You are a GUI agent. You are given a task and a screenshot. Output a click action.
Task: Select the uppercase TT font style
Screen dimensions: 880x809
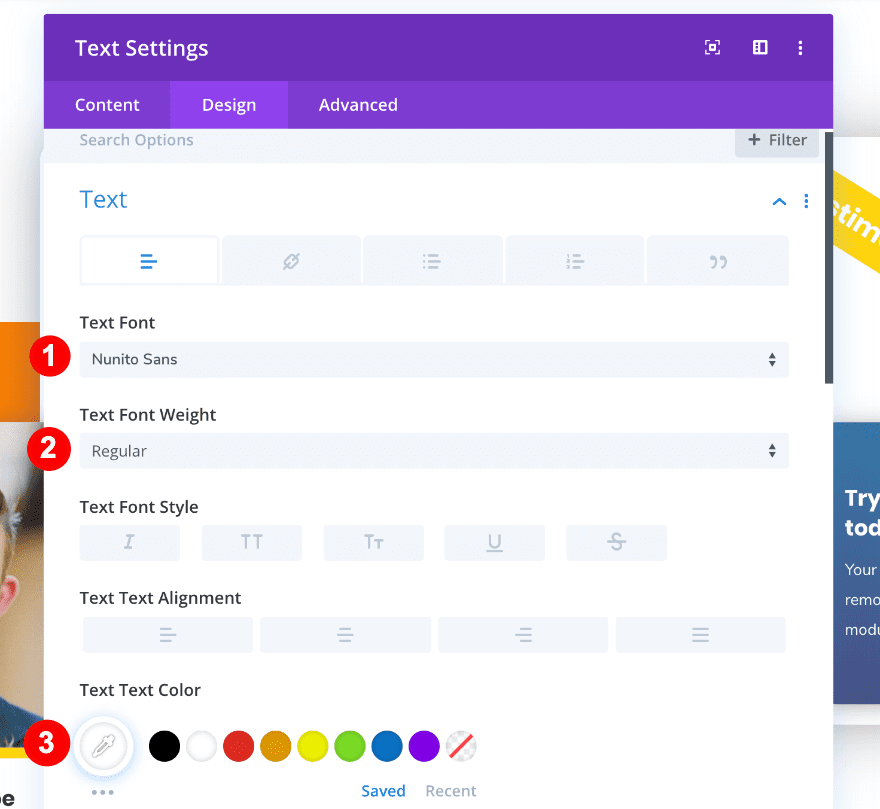(x=251, y=542)
